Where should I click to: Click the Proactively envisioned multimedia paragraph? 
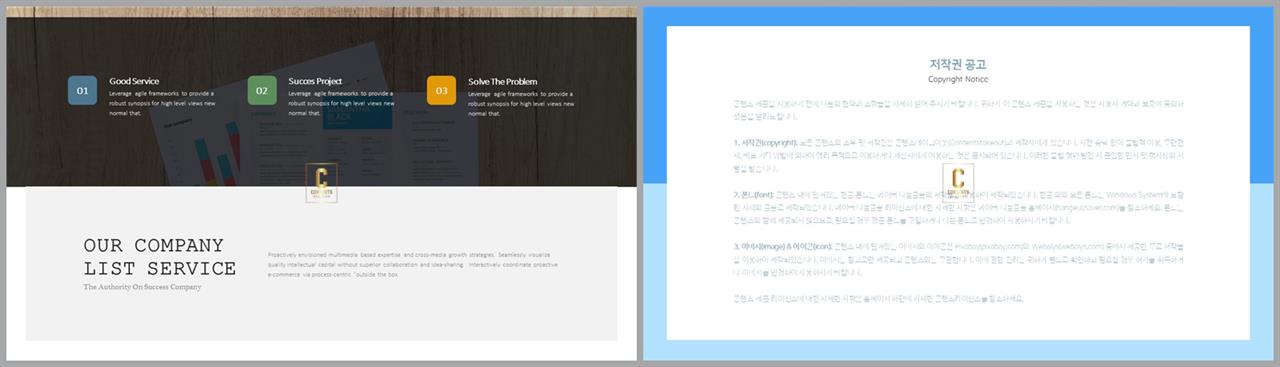tap(413, 264)
